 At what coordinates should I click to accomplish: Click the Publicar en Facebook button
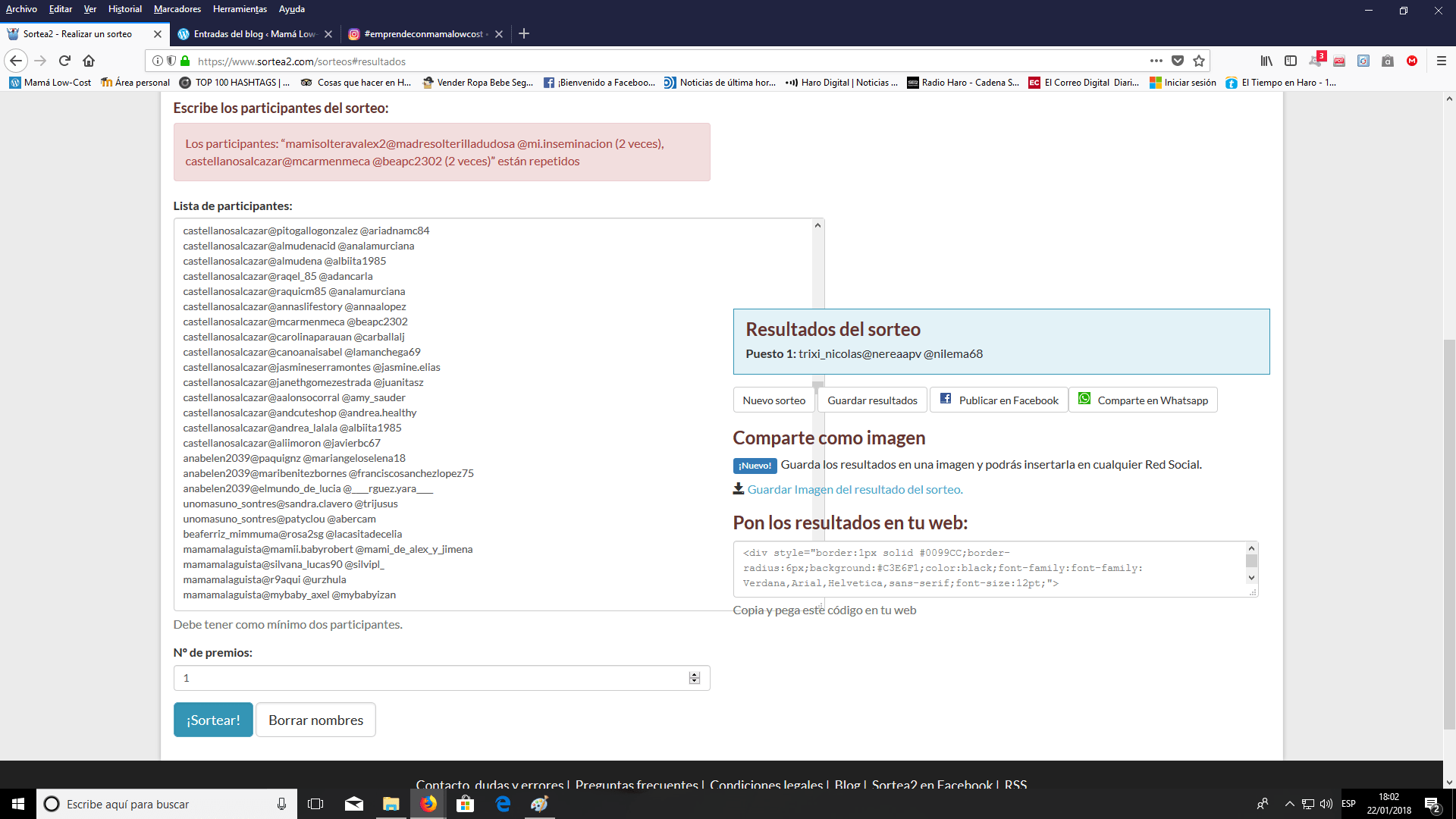tap(999, 400)
